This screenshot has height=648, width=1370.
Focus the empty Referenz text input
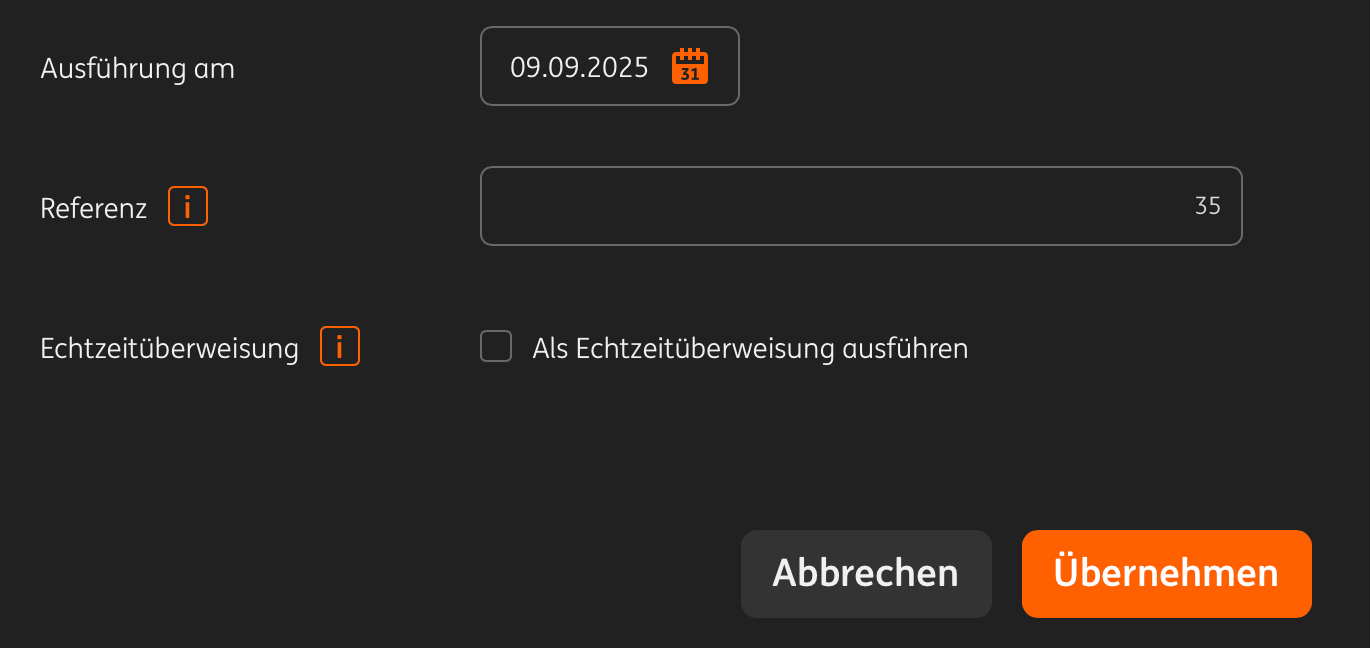[861, 206]
